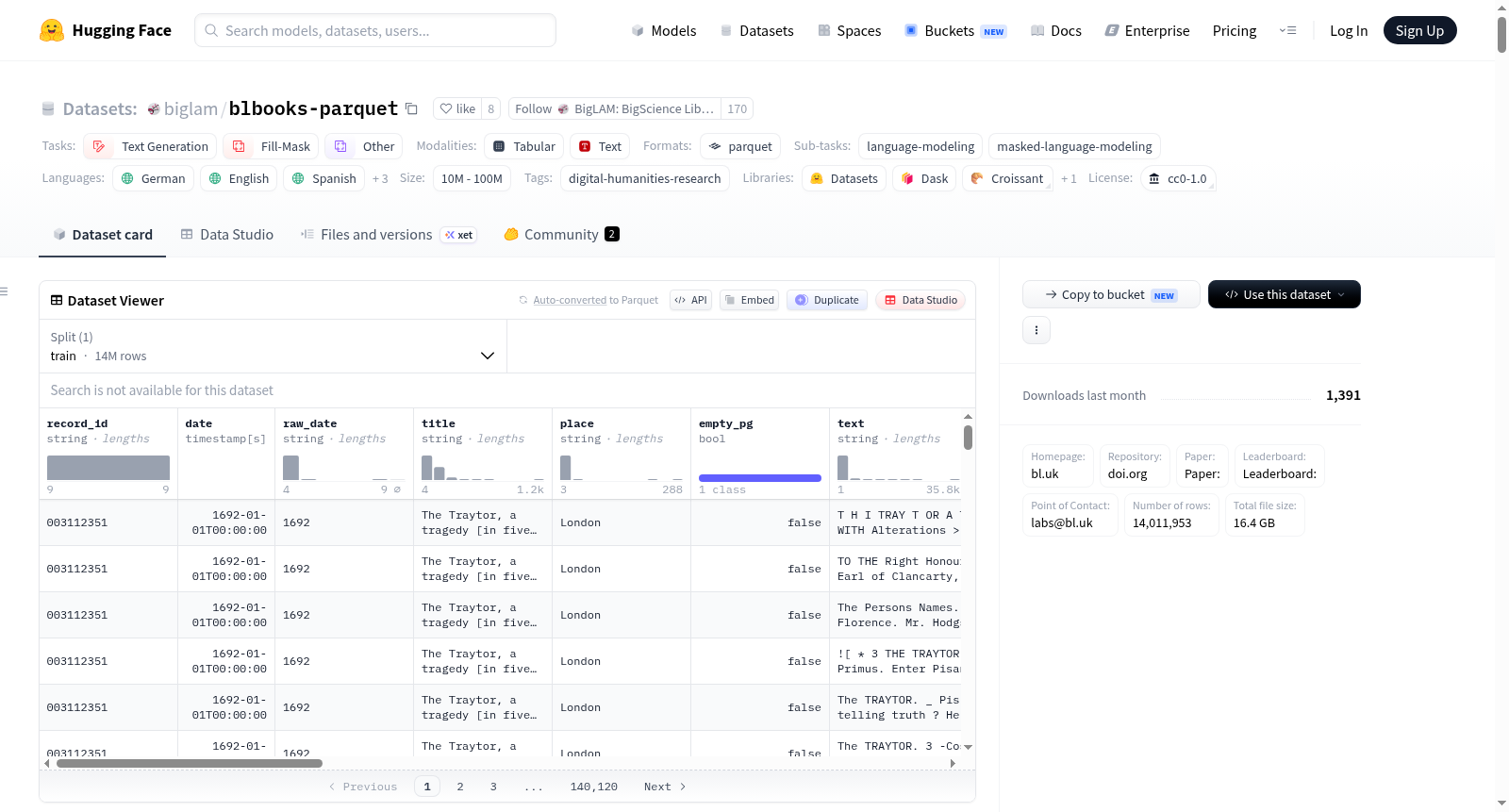Open the navigation overflow menu icon
Image resolution: width=1509 pixels, height=812 pixels.
[x=1287, y=30]
